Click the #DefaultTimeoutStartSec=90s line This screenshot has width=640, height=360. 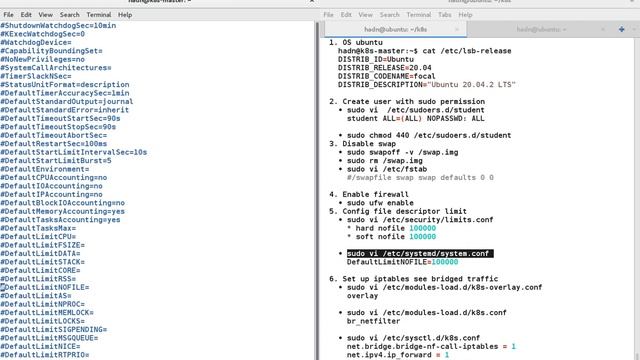pos(60,118)
